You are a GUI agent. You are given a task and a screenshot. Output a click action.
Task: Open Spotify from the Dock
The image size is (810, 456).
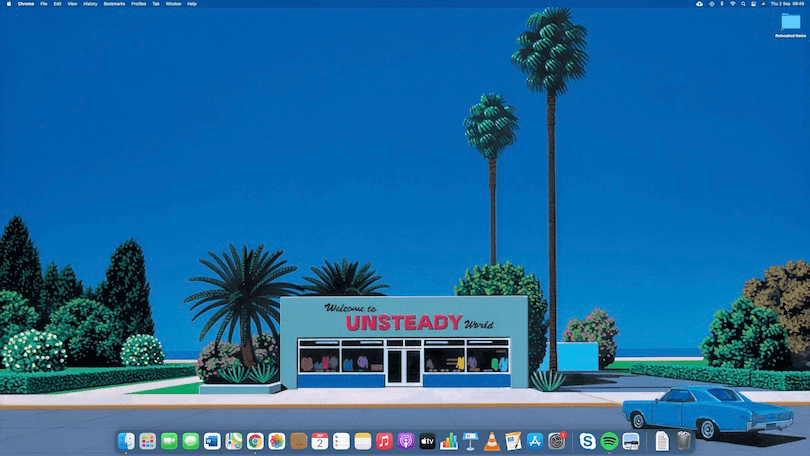pyautogui.click(x=609, y=442)
